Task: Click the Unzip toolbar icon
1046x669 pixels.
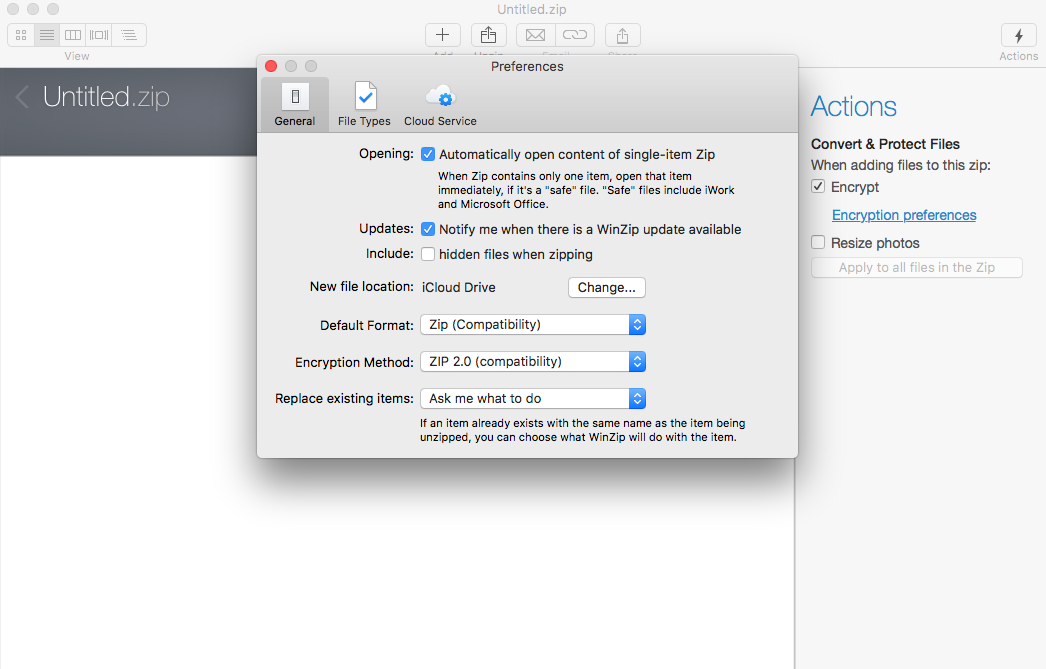Action: (488, 35)
